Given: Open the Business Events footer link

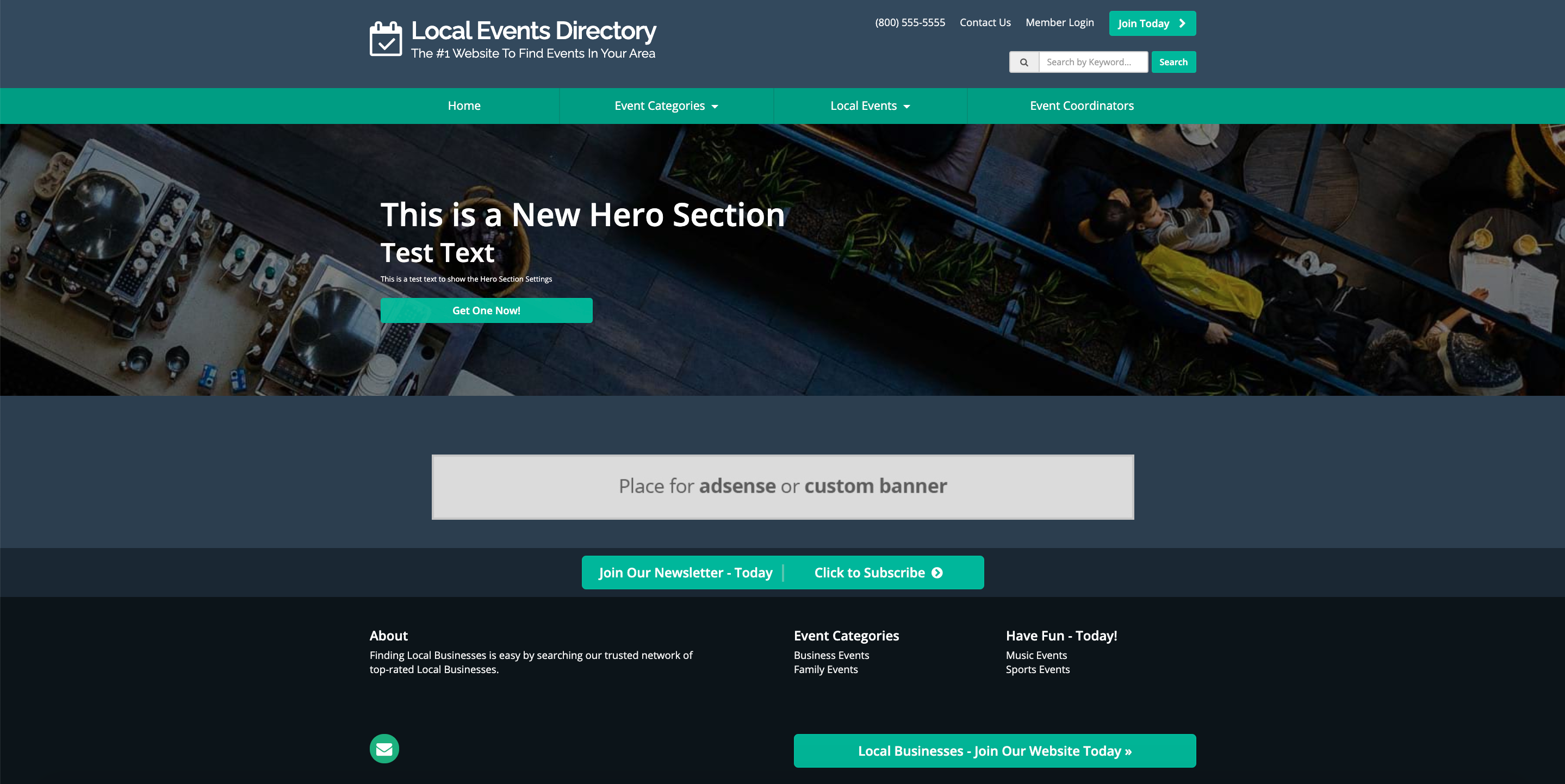Looking at the screenshot, I should tap(831, 655).
